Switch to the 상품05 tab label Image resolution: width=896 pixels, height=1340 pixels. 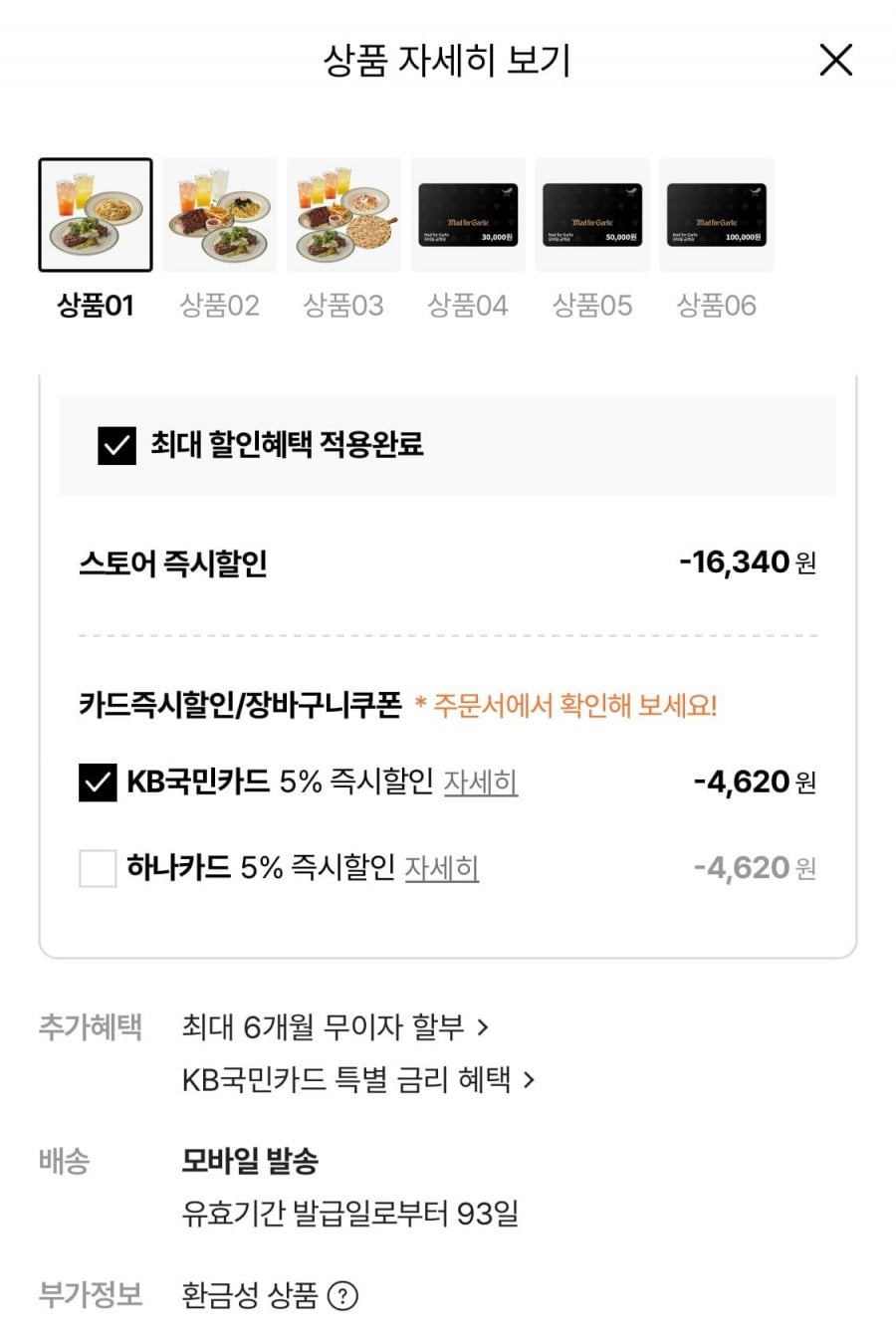point(592,306)
